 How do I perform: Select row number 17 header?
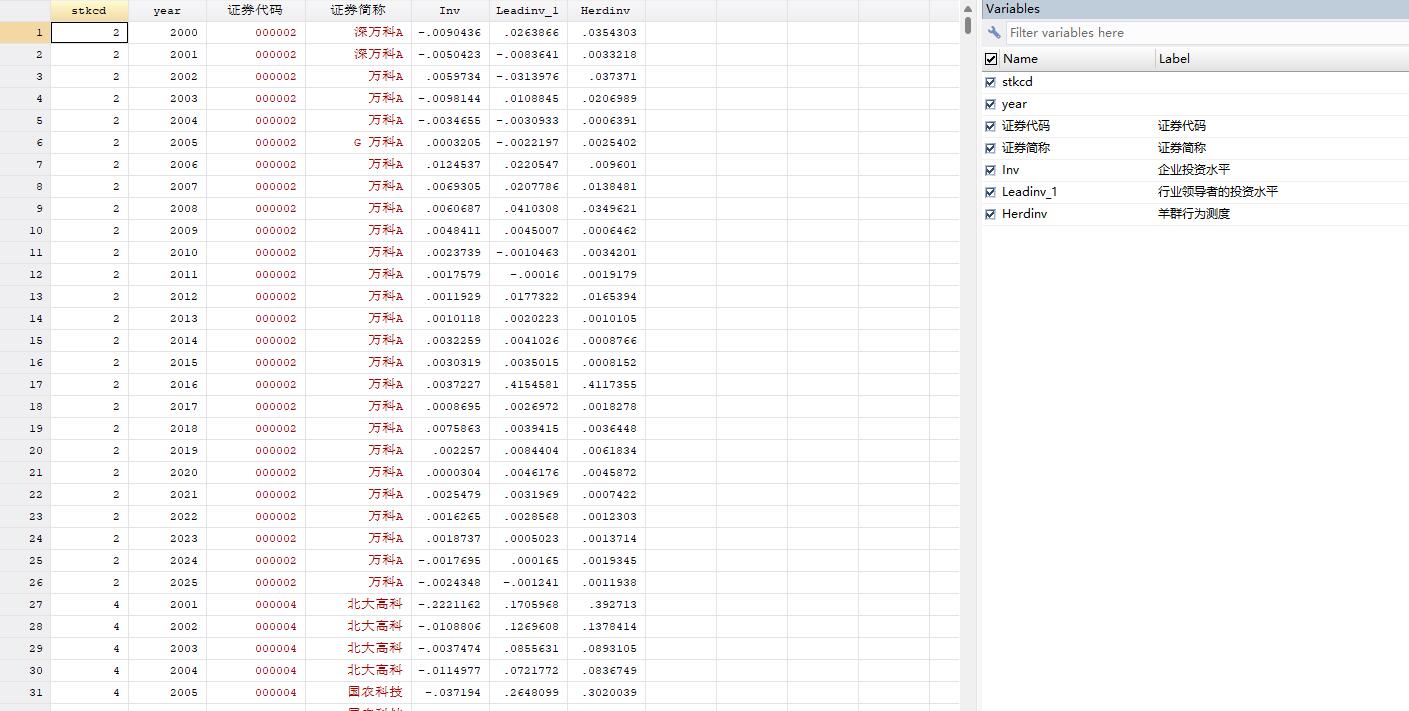[x=25, y=385]
